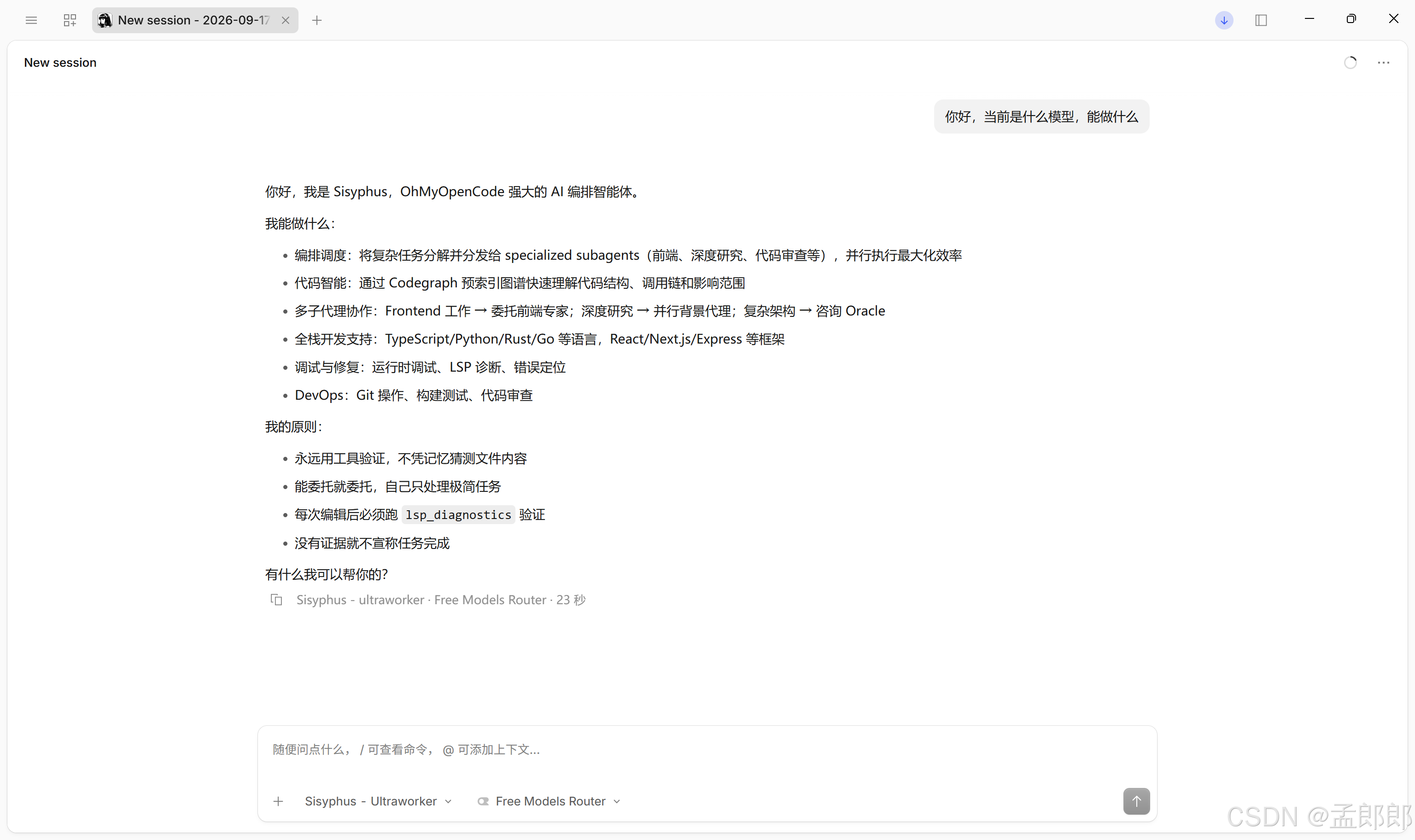The image size is (1415, 840).
Task: Open the session more options ellipsis
Action: click(1383, 63)
